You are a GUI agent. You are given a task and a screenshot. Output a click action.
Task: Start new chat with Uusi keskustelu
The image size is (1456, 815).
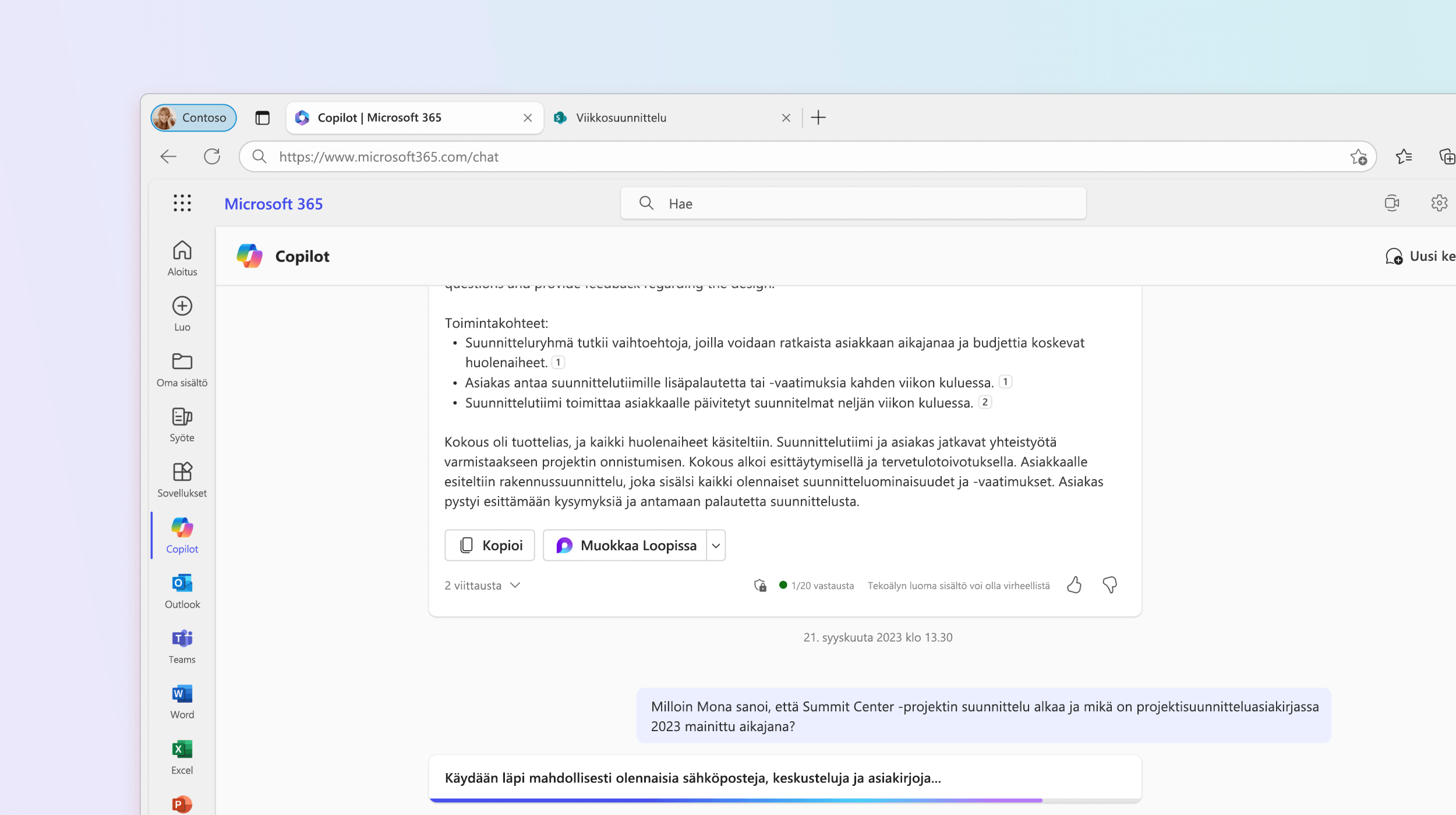click(x=1420, y=256)
